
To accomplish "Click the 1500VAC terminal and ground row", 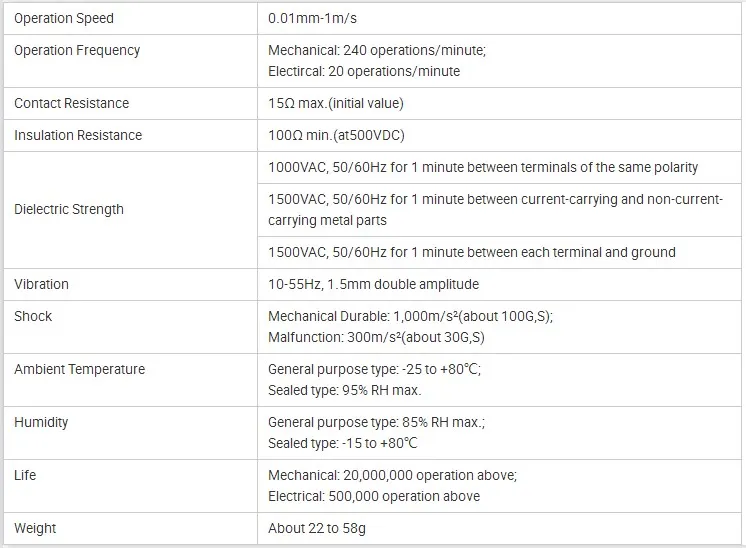I will pos(472,252).
